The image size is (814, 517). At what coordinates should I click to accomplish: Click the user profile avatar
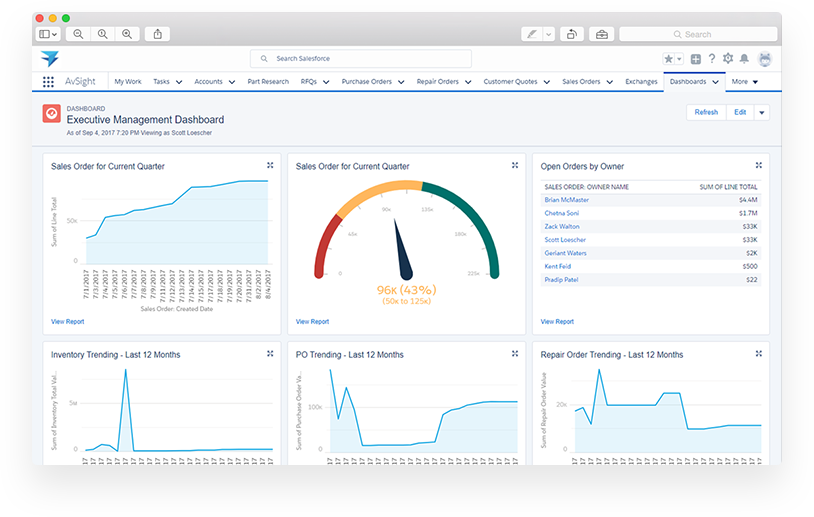click(x=765, y=59)
